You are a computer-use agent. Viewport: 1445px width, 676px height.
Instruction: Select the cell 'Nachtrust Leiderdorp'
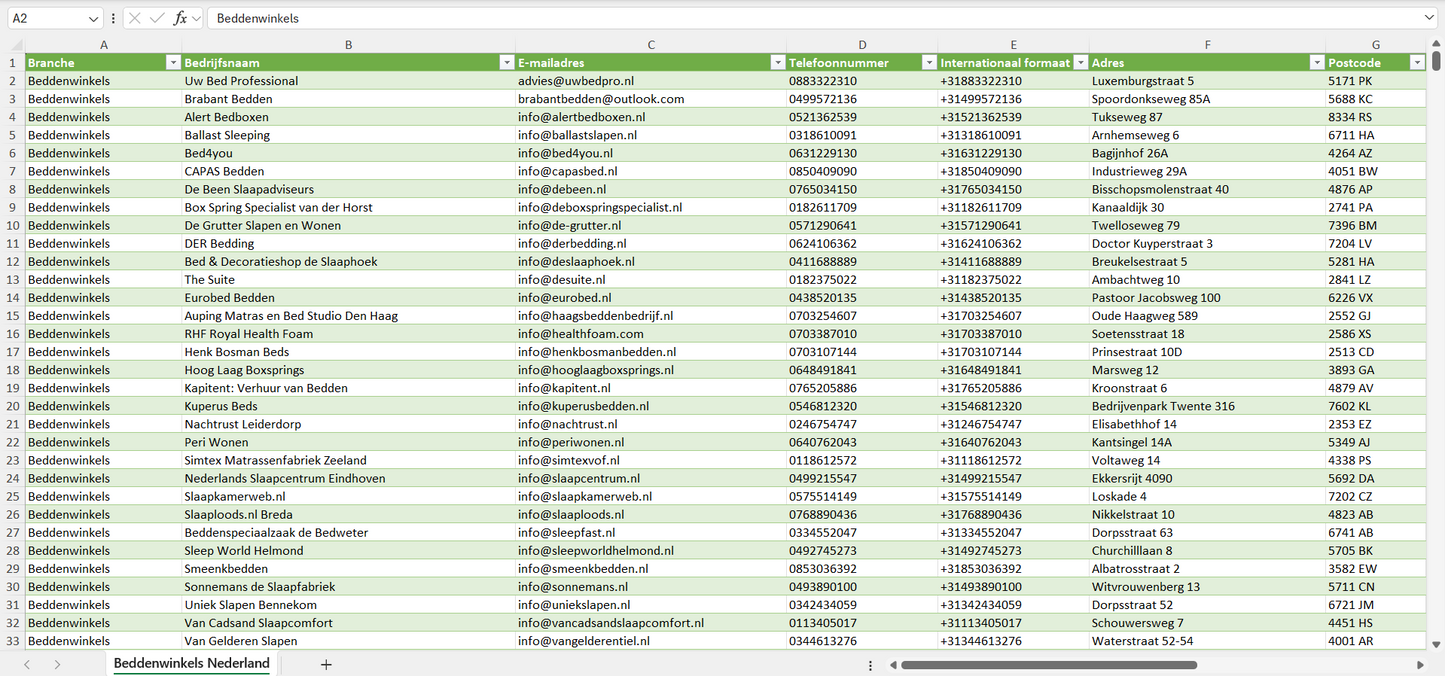tap(348, 424)
